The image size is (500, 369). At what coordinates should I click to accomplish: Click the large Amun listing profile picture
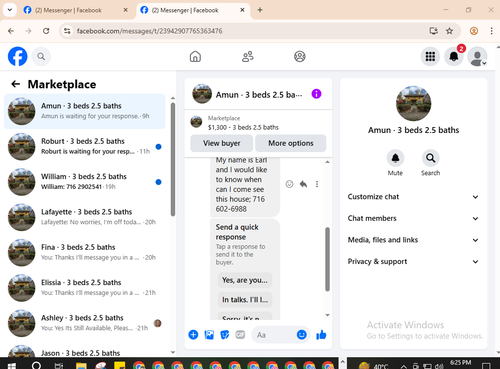[413, 103]
